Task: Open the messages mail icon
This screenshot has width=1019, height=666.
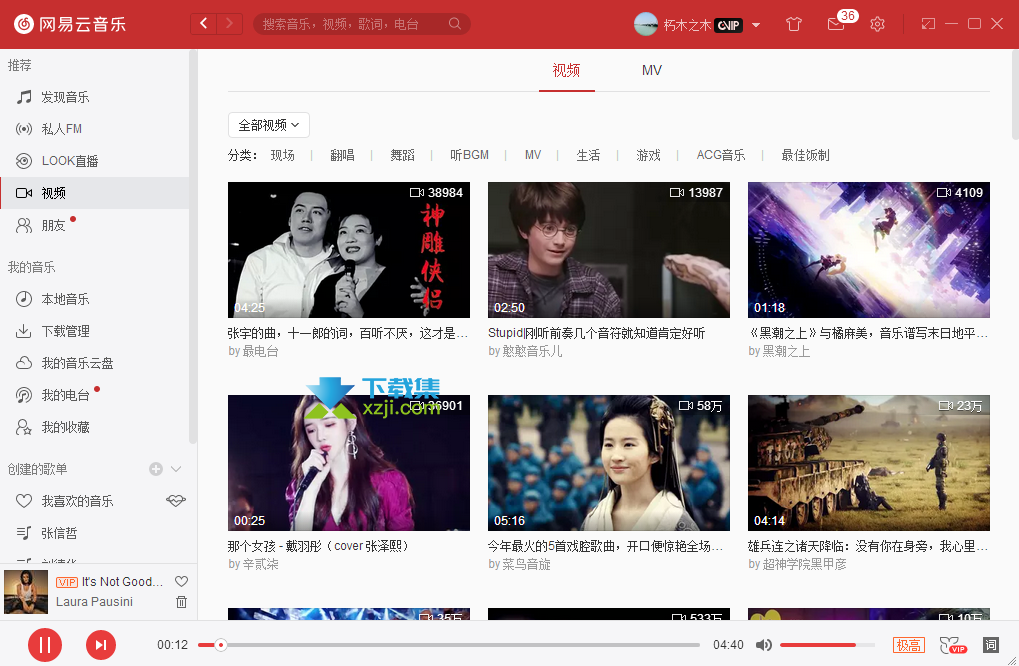Action: coord(836,24)
